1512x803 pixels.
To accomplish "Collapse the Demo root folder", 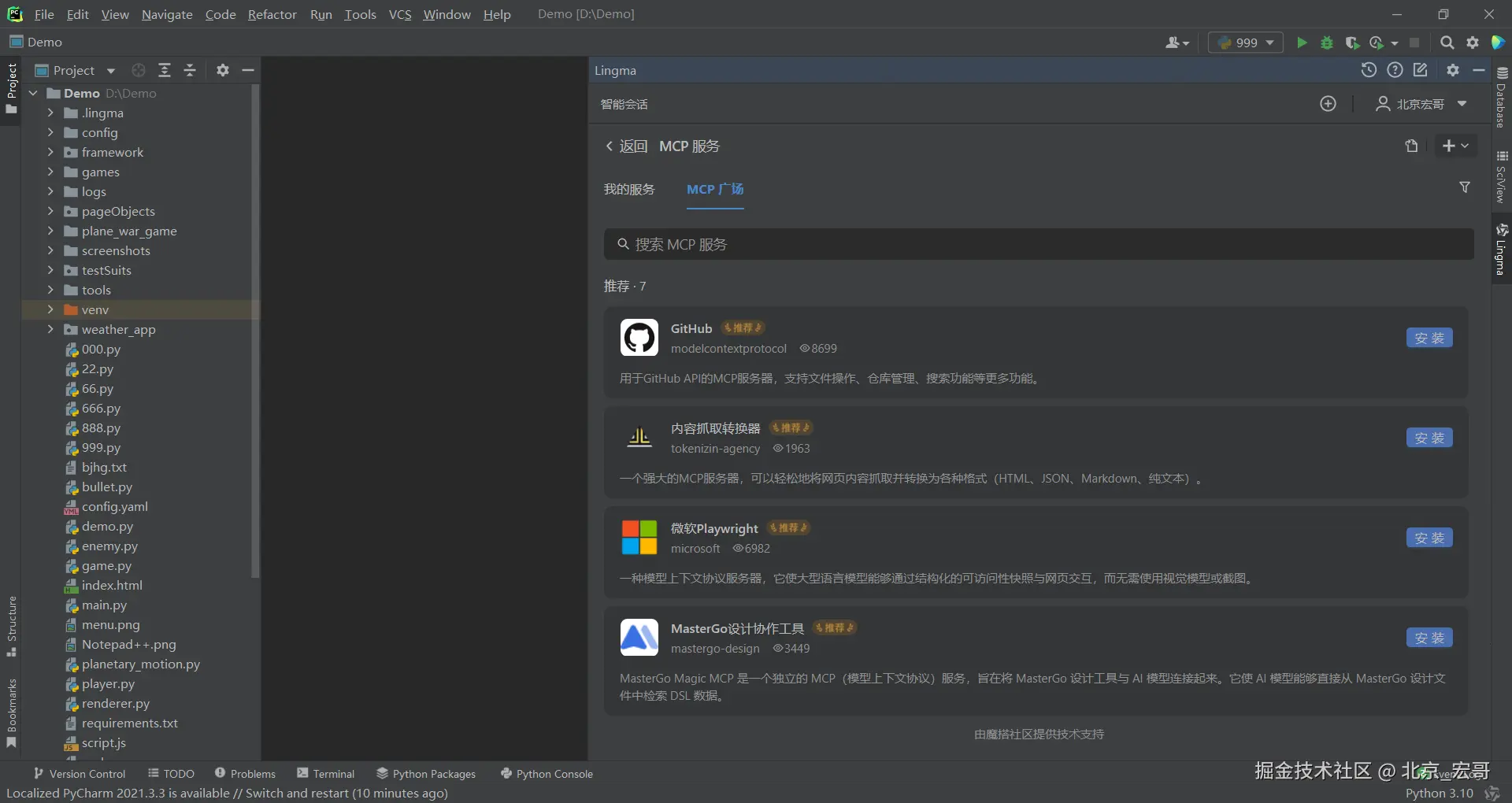I will click(x=33, y=93).
